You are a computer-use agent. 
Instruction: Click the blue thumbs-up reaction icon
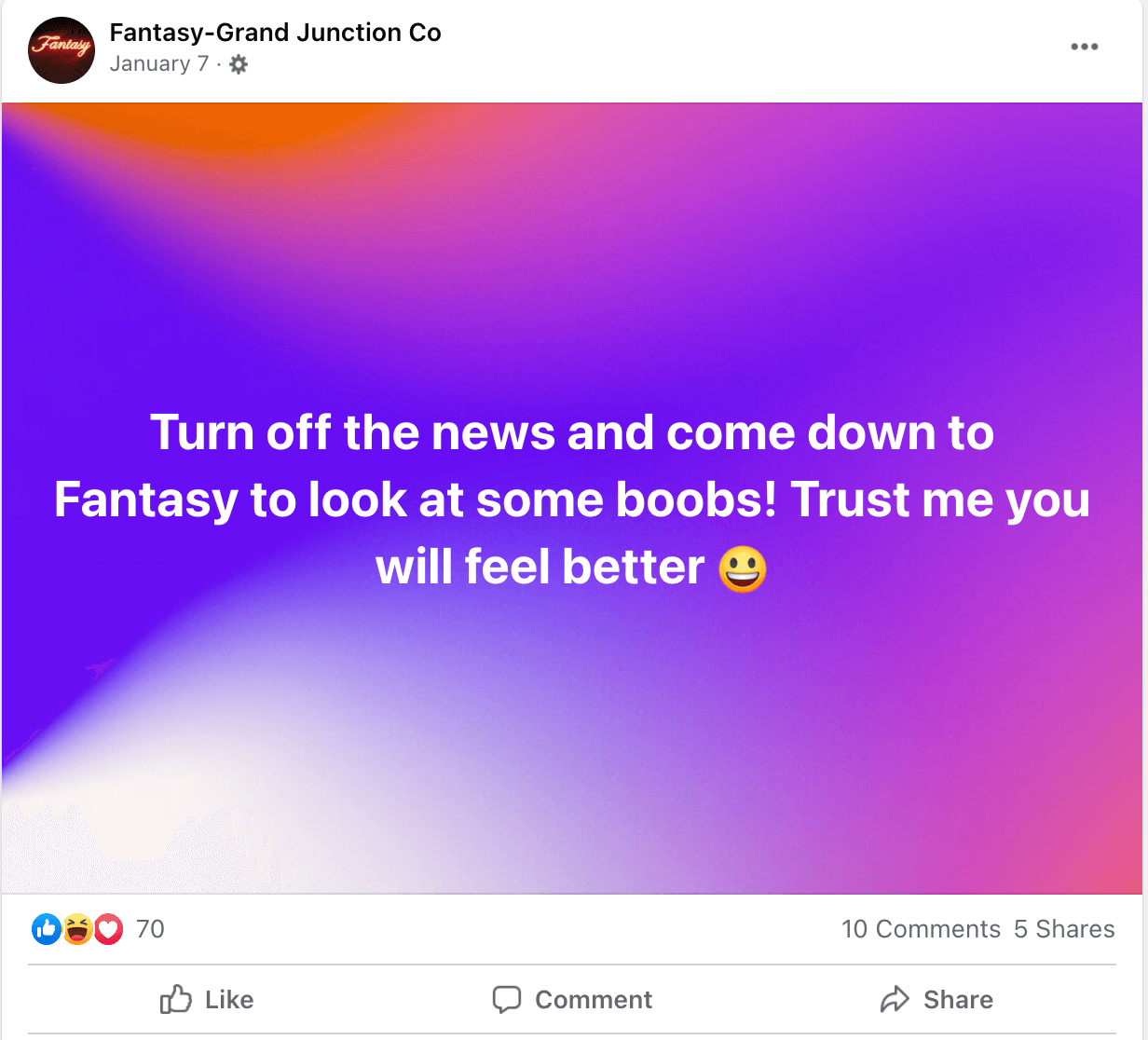click(47, 929)
